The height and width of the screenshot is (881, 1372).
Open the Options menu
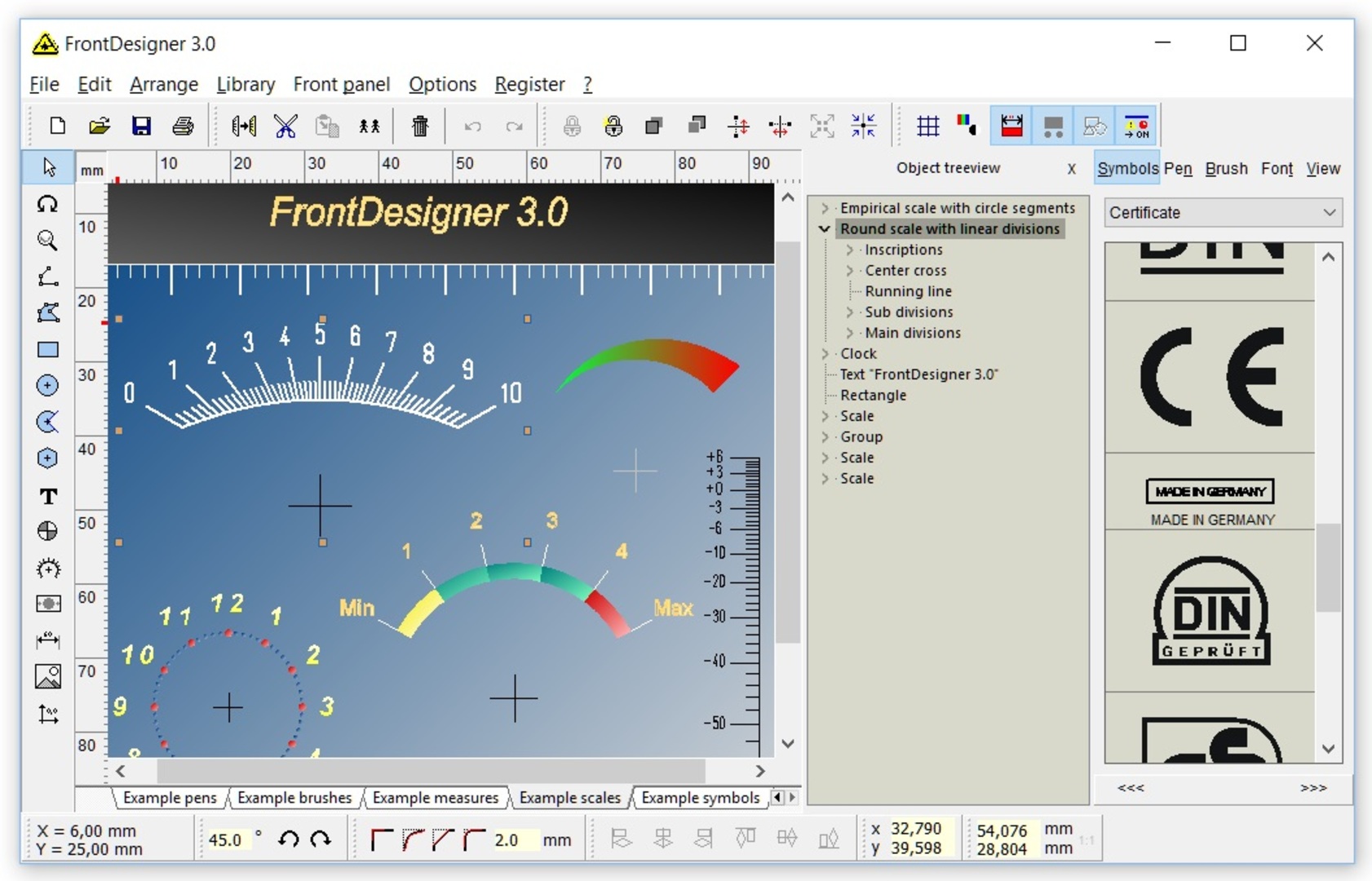(442, 84)
